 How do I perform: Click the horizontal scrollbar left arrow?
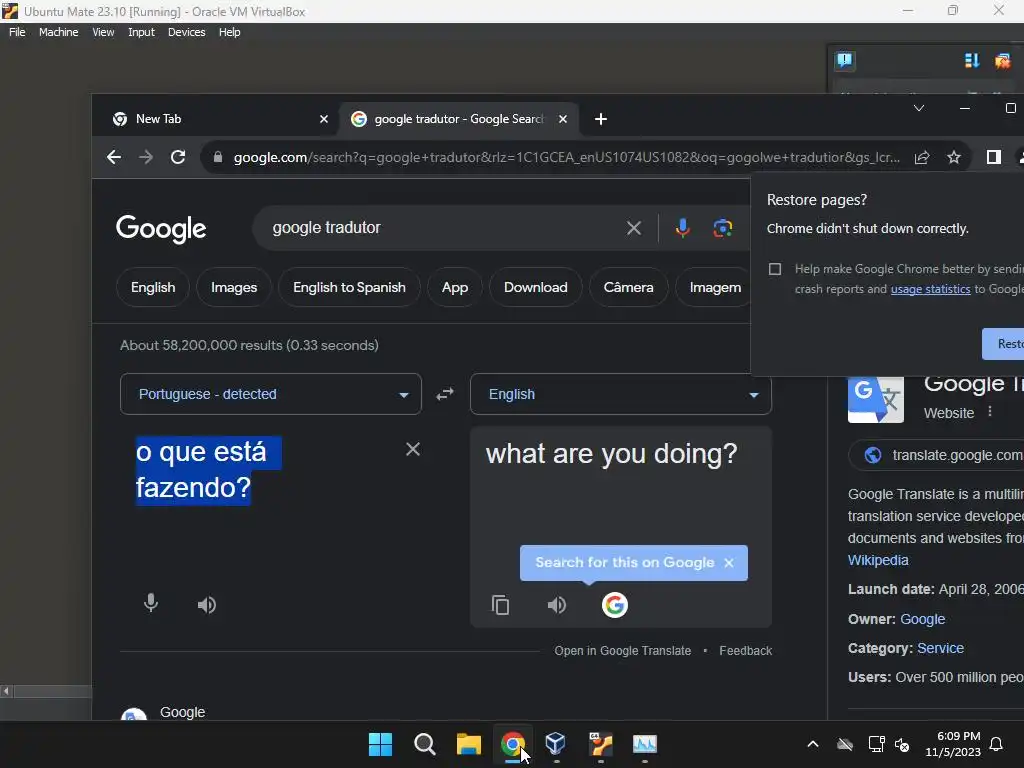(x=6, y=691)
